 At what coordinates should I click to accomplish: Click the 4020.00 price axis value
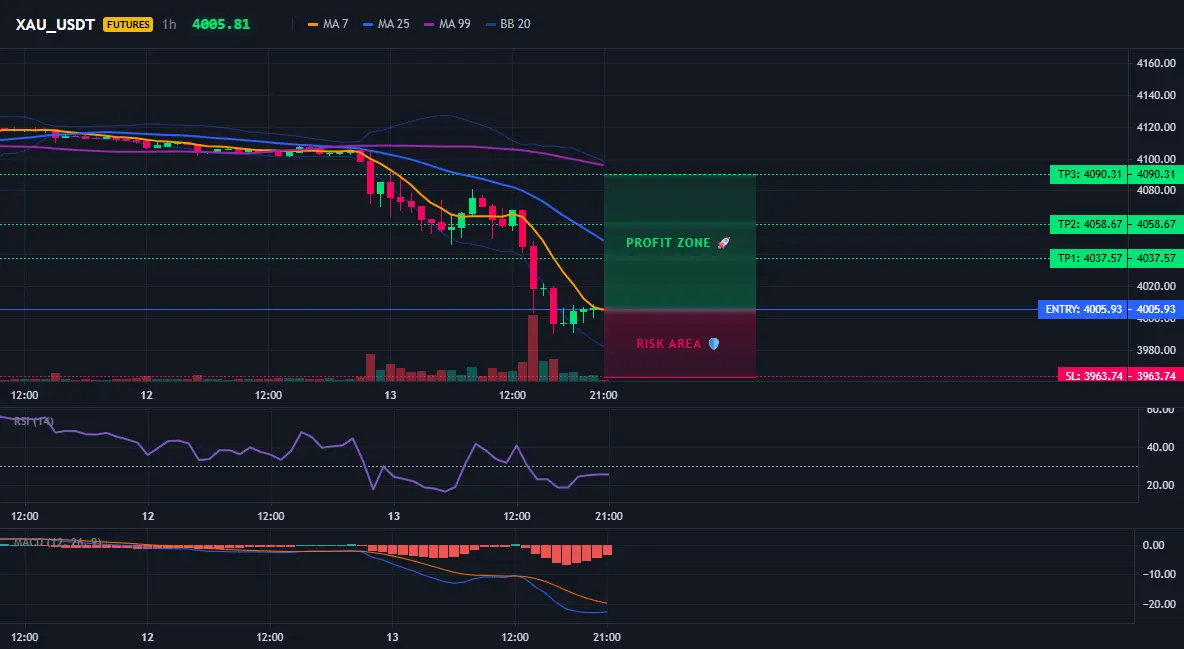(1156, 286)
